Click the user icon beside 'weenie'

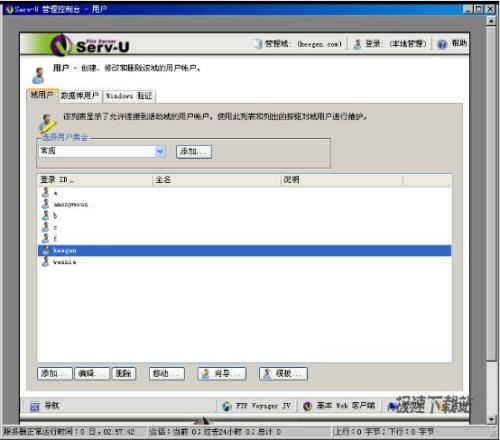(46, 262)
